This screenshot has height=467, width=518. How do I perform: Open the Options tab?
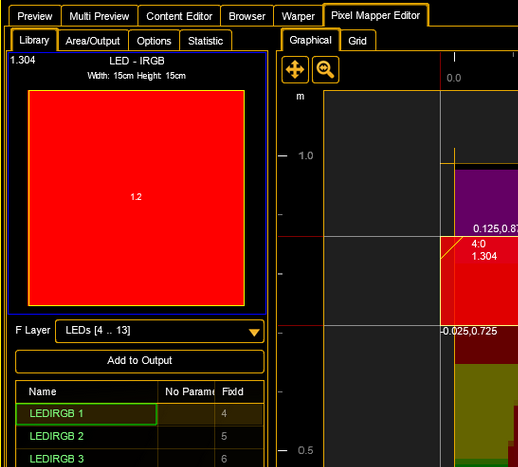click(x=154, y=41)
